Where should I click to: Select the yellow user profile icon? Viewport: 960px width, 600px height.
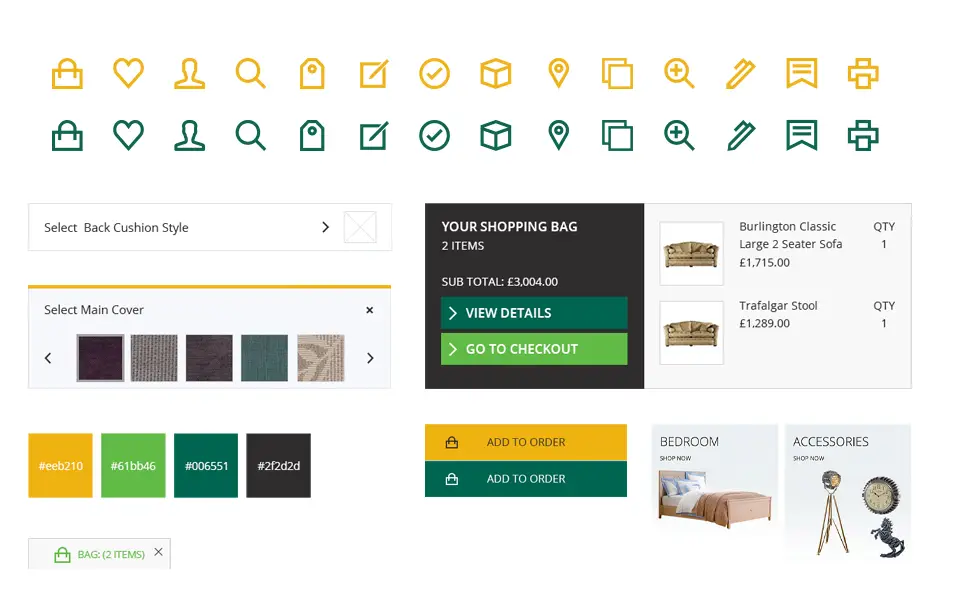pos(189,74)
